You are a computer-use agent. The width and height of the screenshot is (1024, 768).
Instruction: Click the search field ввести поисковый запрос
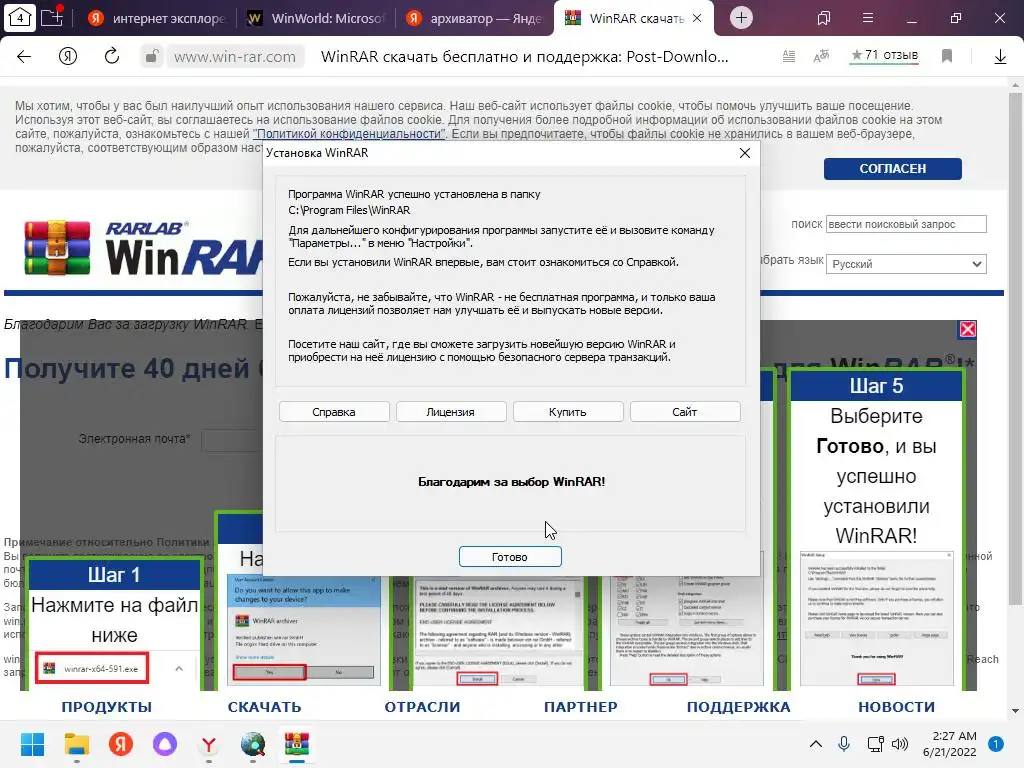[x=906, y=224]
